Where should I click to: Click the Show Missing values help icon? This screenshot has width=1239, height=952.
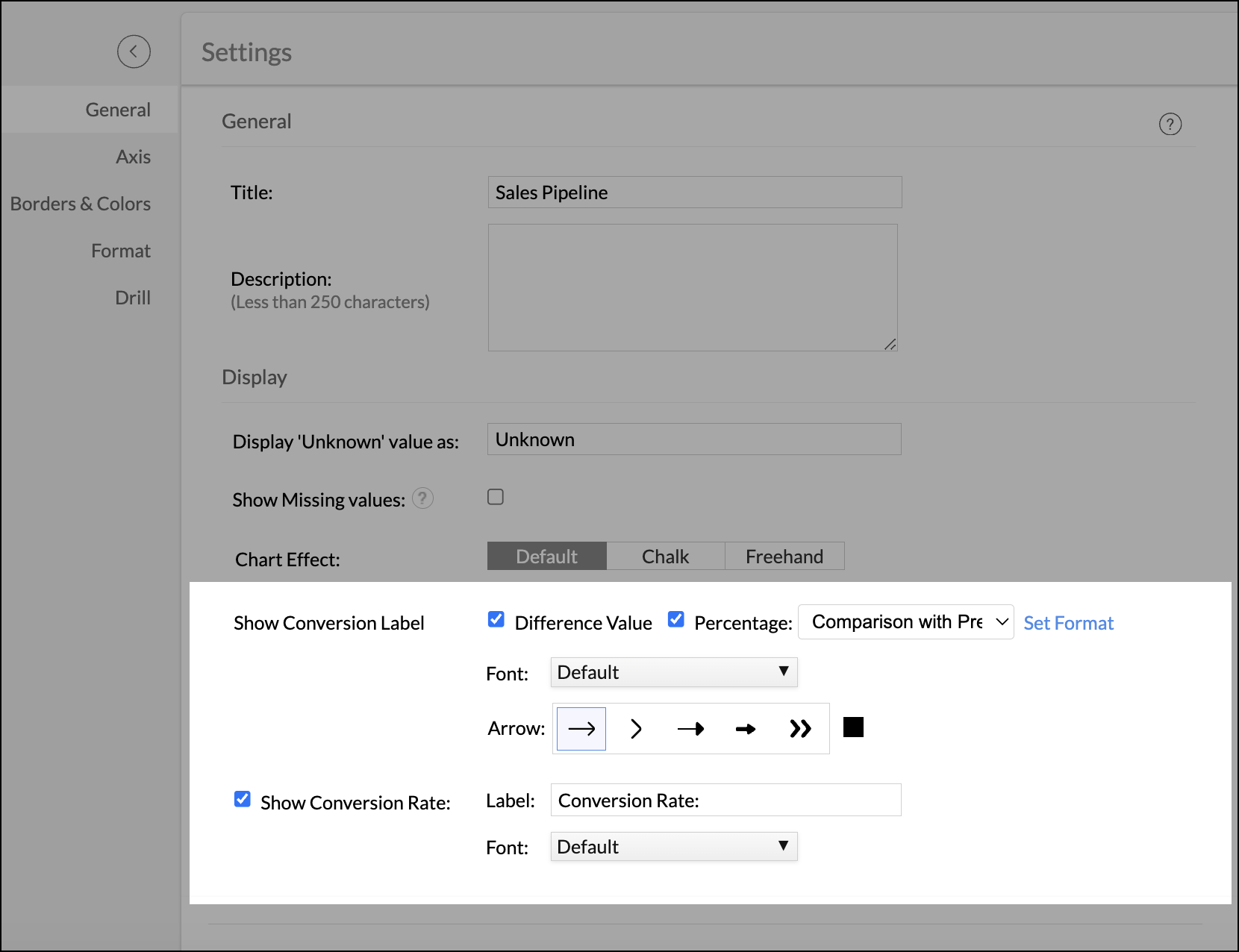click(422, 498)
